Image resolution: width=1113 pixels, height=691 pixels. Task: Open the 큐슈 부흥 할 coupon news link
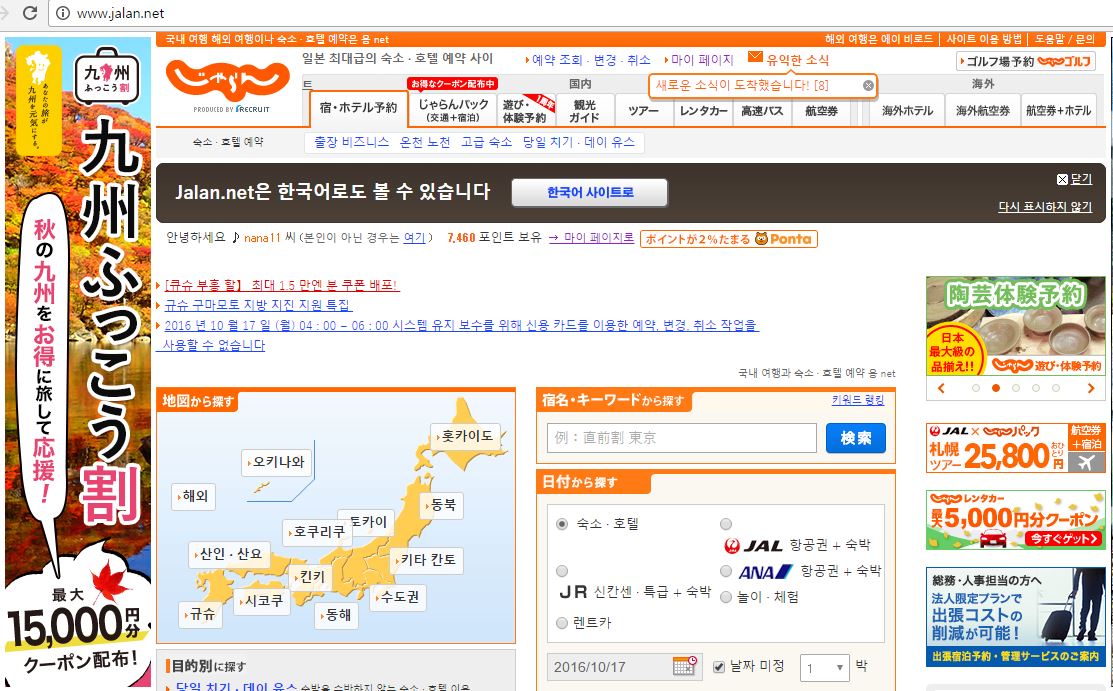click(x=282, y=285)
